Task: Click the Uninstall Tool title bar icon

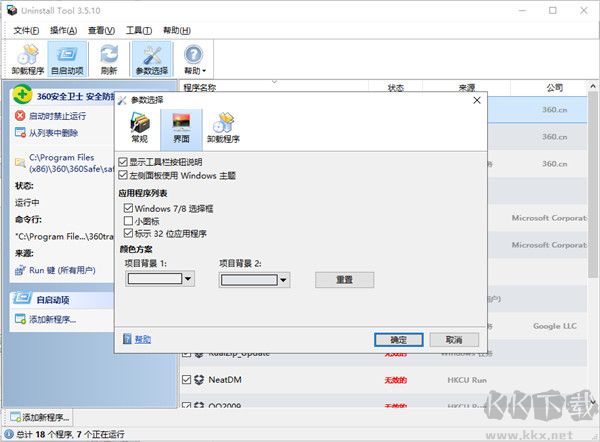Action: point(11,10)
